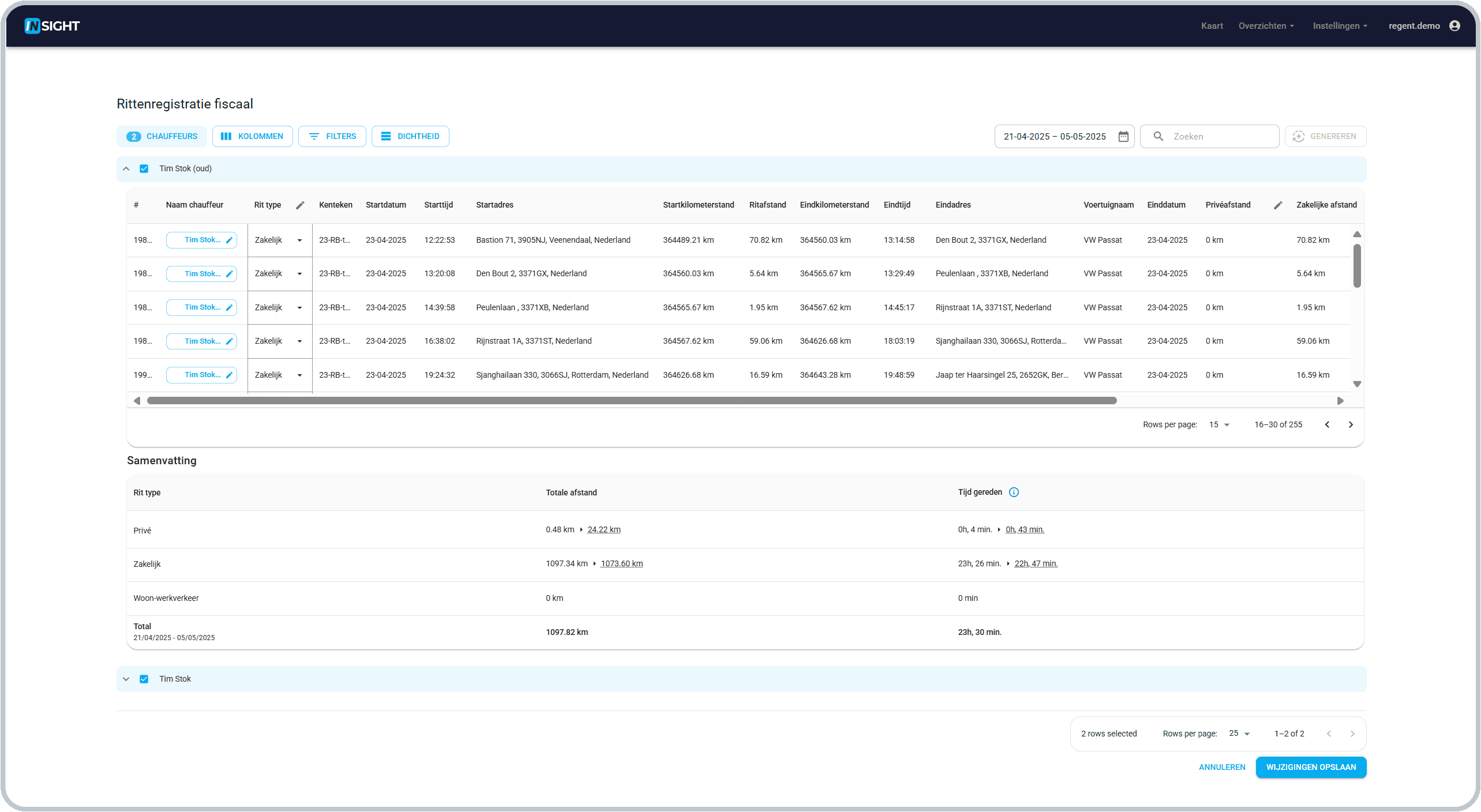
Task: Uncheck the Tim Stok checkbox
Action: click(144, 679)
